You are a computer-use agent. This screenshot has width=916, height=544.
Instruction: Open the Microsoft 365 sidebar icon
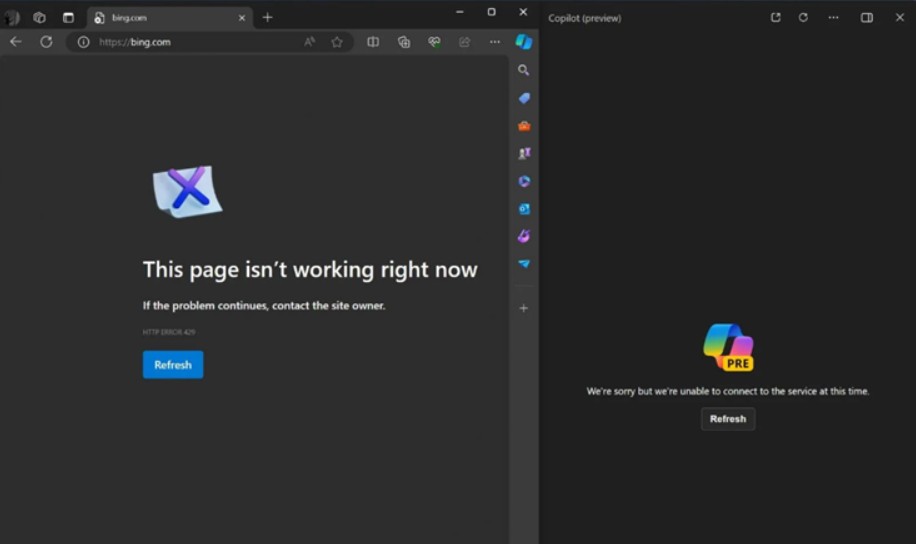click(523, 181)
